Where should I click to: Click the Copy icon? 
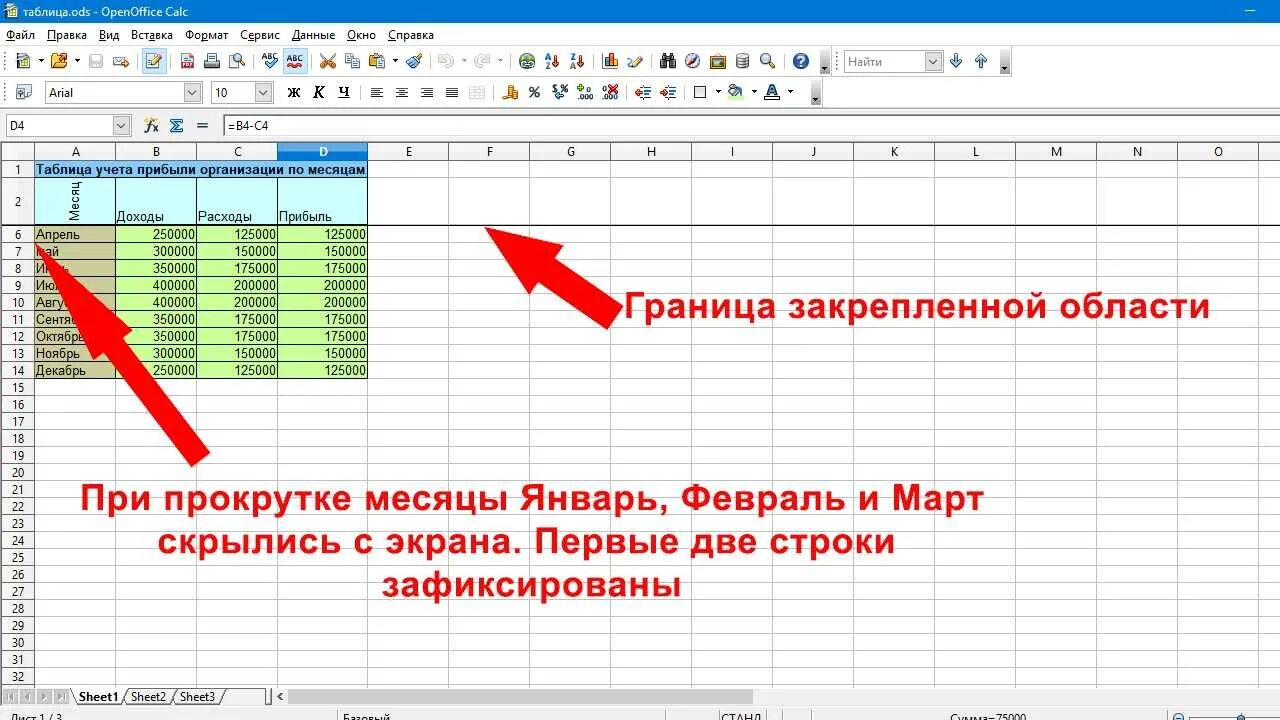(x=352, y=61)
